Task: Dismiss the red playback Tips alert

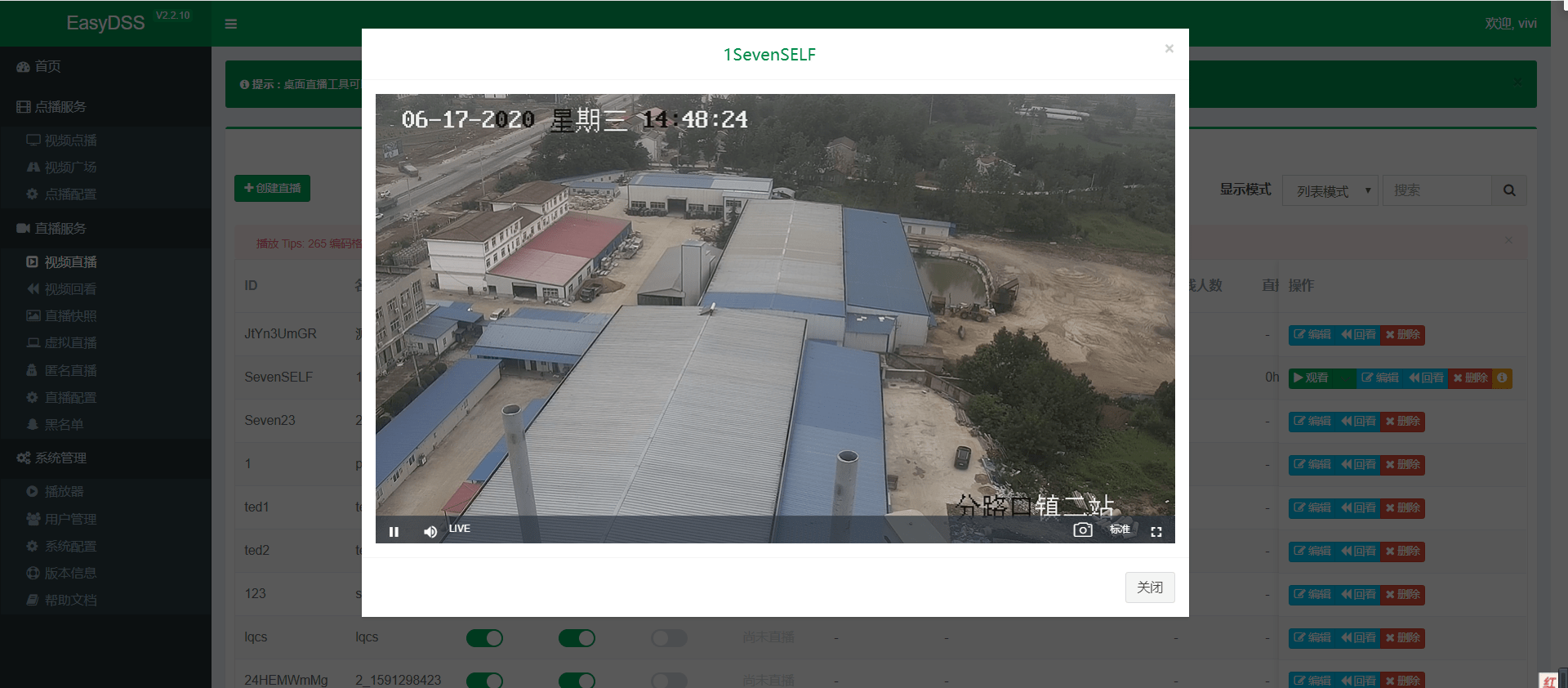Action: (1508, 240)
